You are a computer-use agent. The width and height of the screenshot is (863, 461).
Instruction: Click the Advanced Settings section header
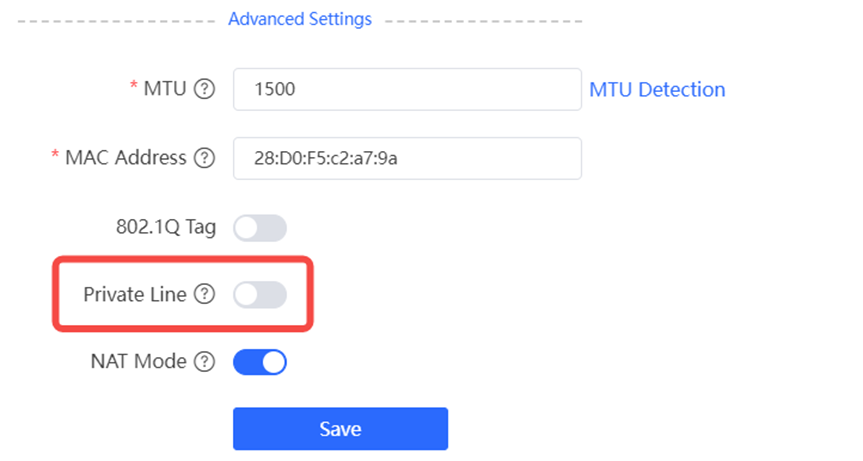tap(300, 19)
